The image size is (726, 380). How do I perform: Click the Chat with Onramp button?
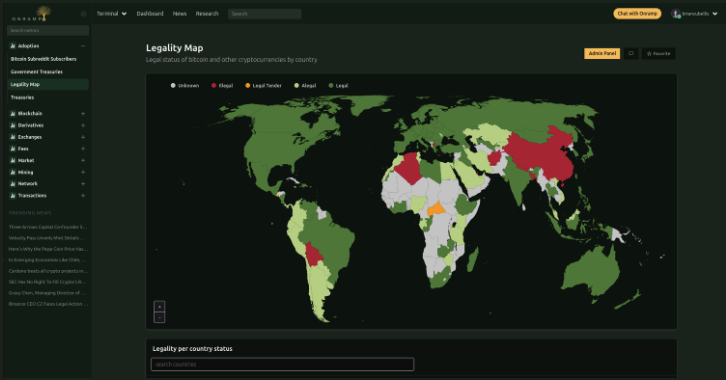[x=637, y=14]
